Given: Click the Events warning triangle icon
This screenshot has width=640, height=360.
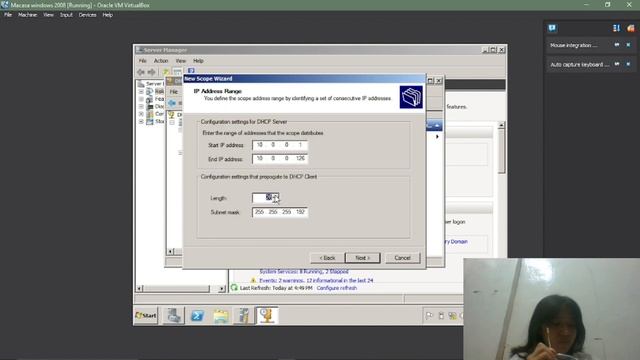Looking at the screenshot, I should click(x=253, y=280).
